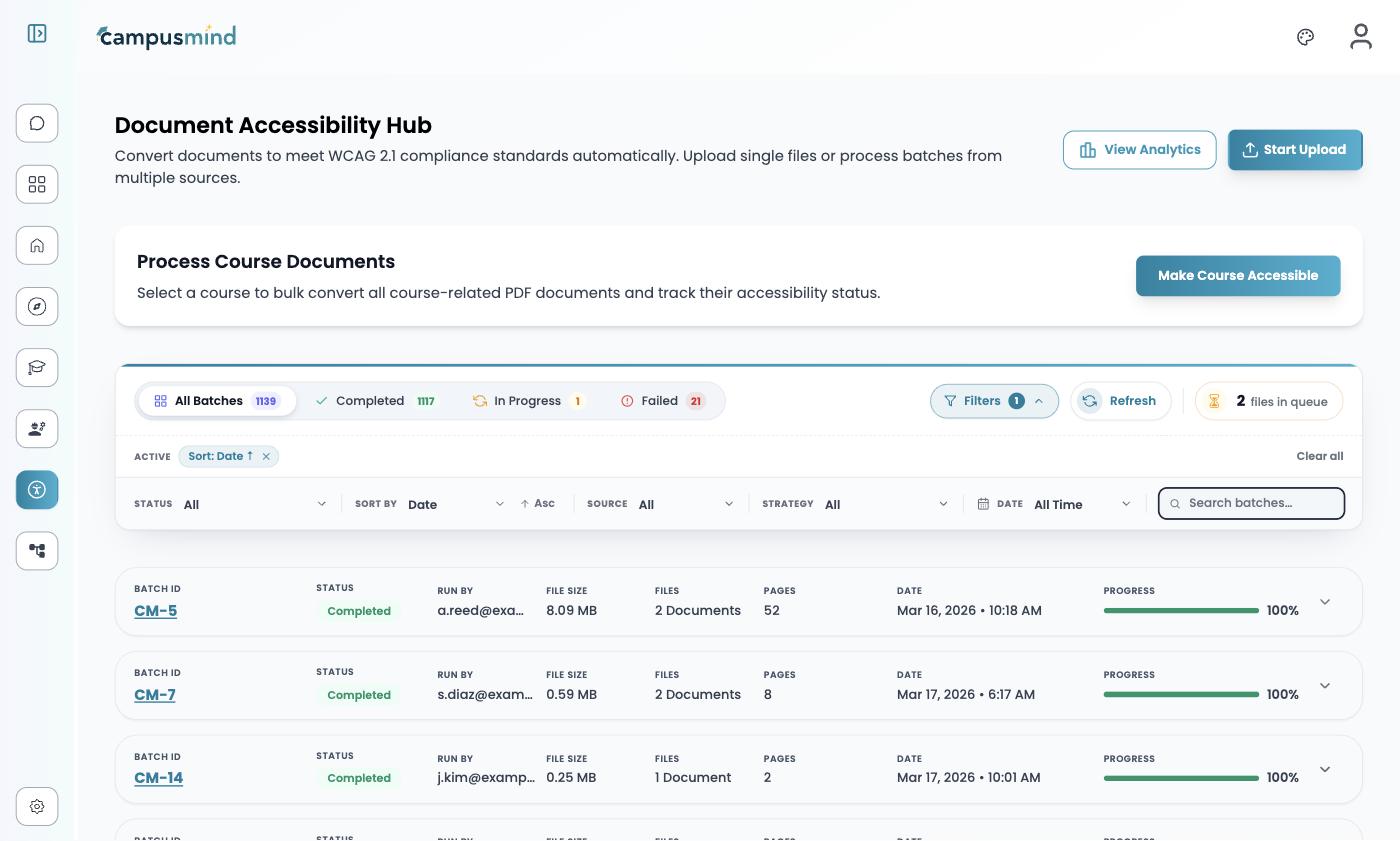The image size is (1400, 841).
Task: Click the 0.25 MB file size
Action: coord(571,777)
